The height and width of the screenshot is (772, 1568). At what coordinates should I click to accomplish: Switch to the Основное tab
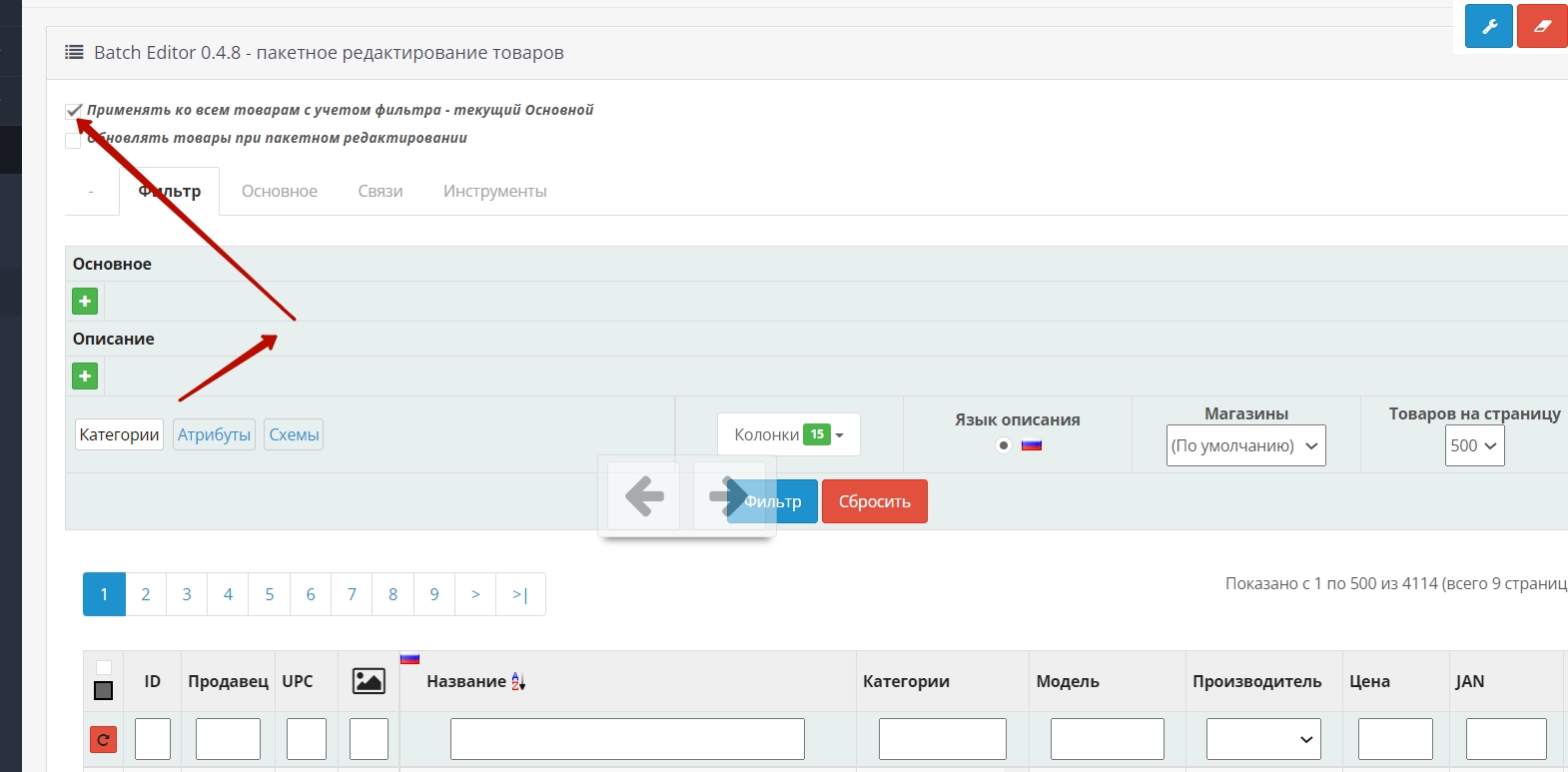pos(280,191)
